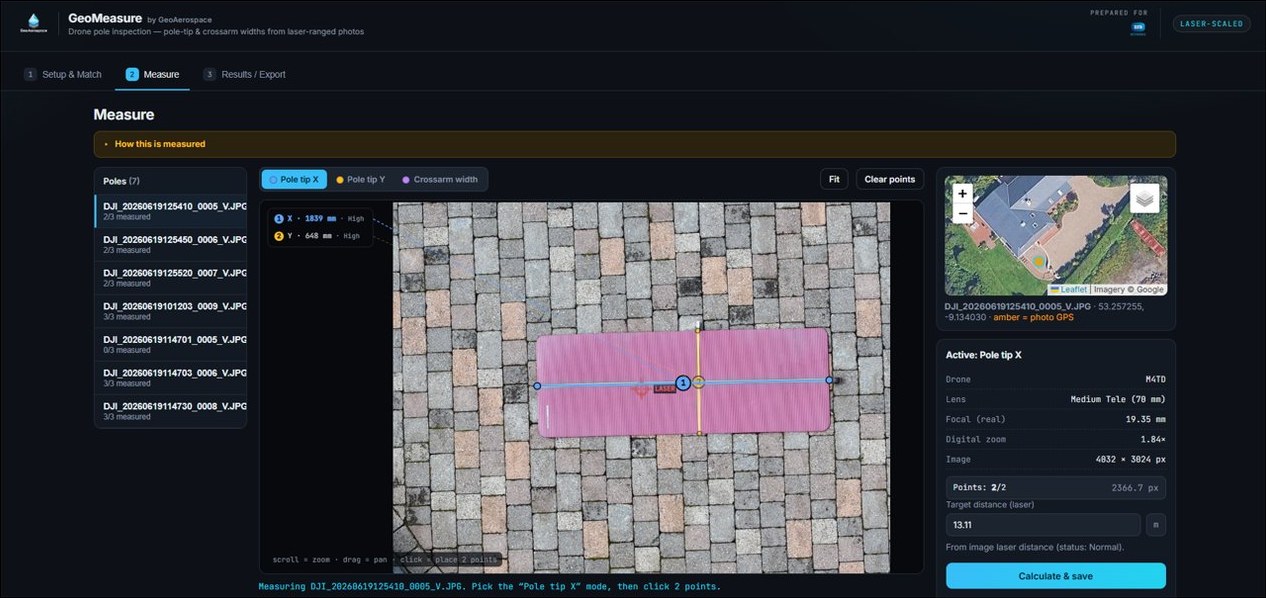Viewport: 1266px width, 598px height.
Task: Open the Setup & Match step tab
Action: tap(63, 74)
